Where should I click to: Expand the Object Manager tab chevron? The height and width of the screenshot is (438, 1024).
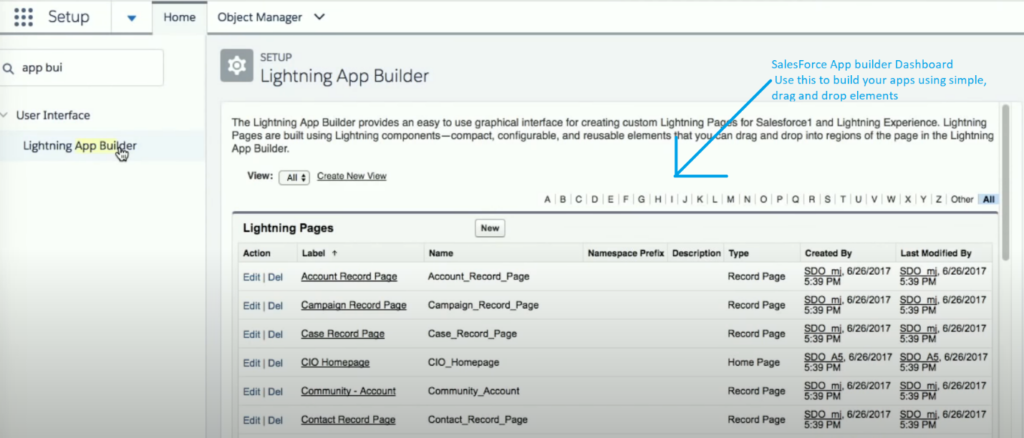[319, 17]
